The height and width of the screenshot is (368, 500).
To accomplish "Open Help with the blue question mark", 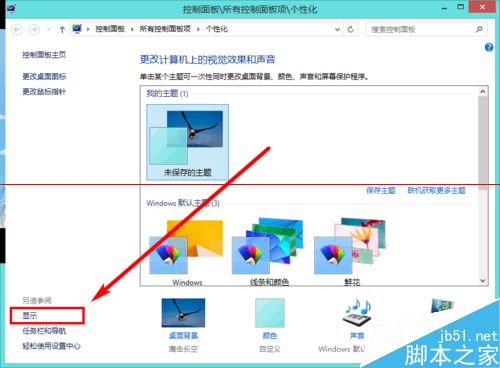I will [x=489, y=47].
